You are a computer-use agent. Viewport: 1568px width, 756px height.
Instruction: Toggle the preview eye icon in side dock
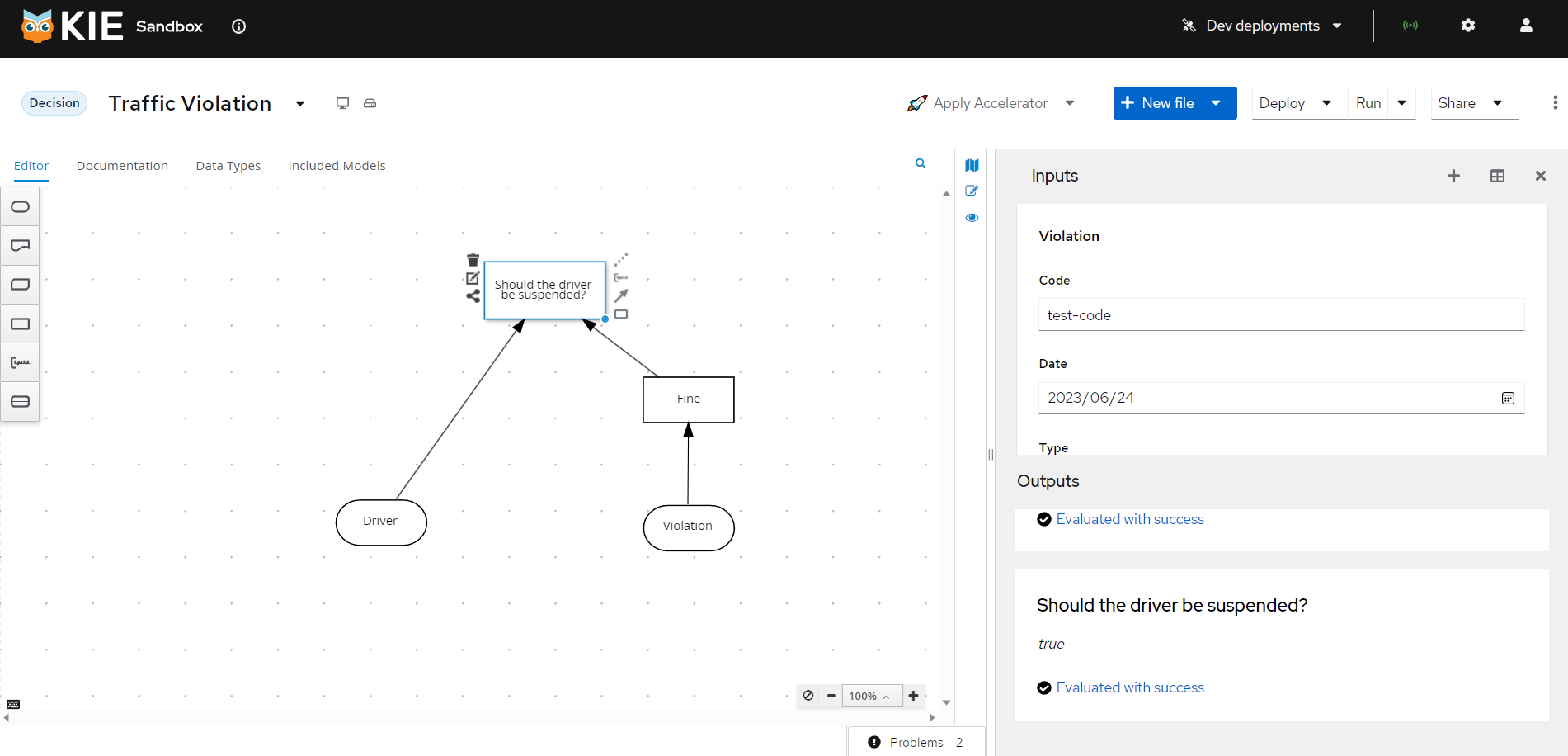tap(972, 218)
